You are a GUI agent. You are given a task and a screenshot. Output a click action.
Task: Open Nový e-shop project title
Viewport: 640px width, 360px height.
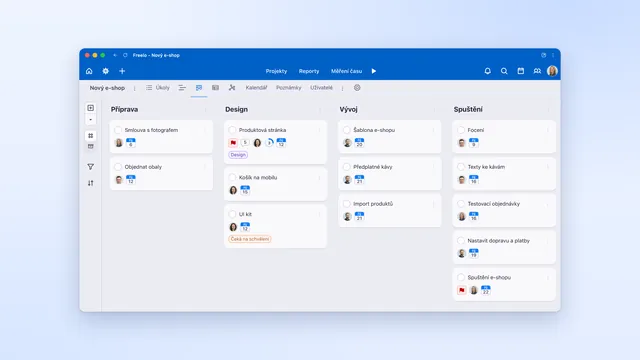coord(107,88)
